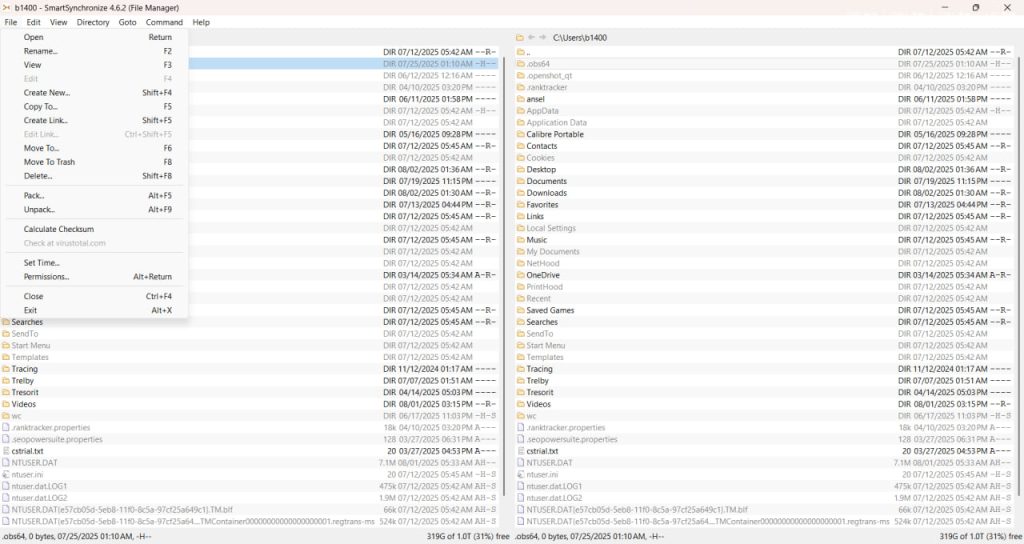Click the Music folder icon in right pane
This screenshot has width=1024, height=544.
pyautogui.click(x=520, y=240)
